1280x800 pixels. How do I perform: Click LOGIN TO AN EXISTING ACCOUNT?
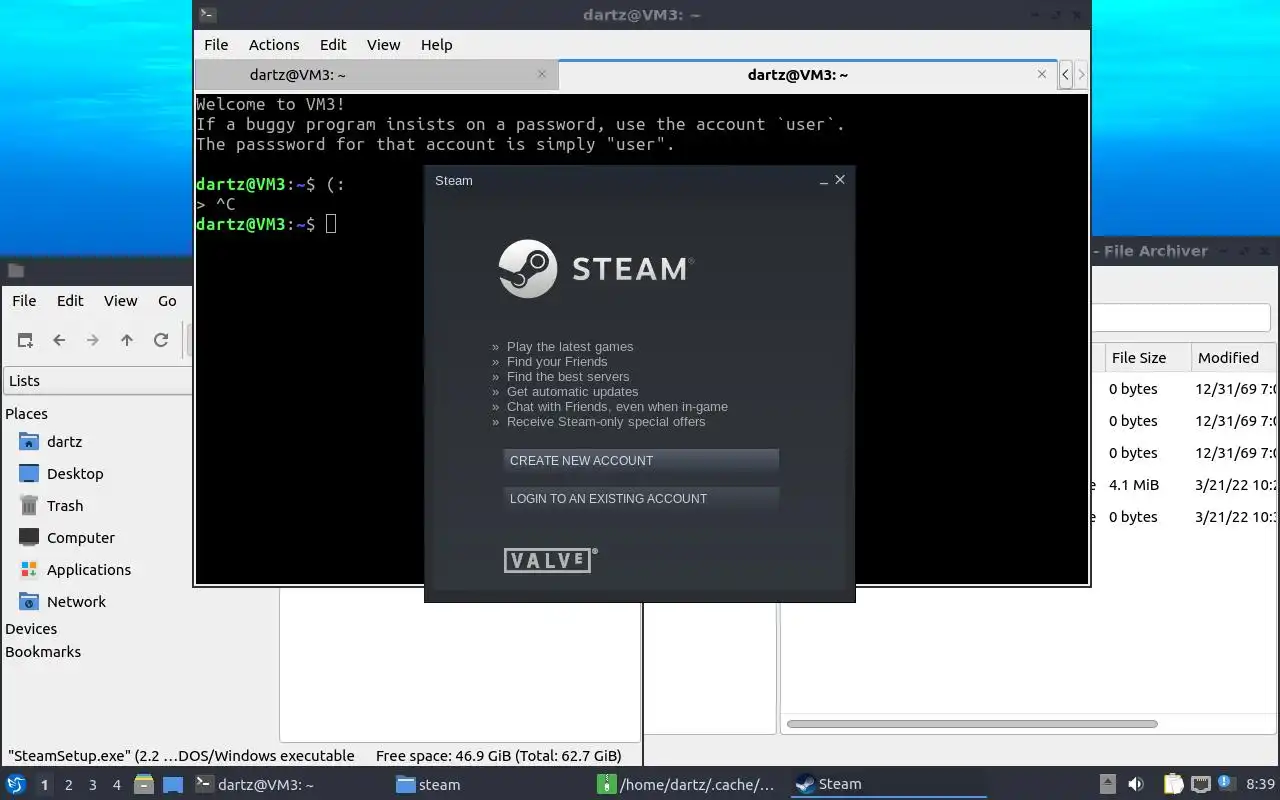coord(640,499)
